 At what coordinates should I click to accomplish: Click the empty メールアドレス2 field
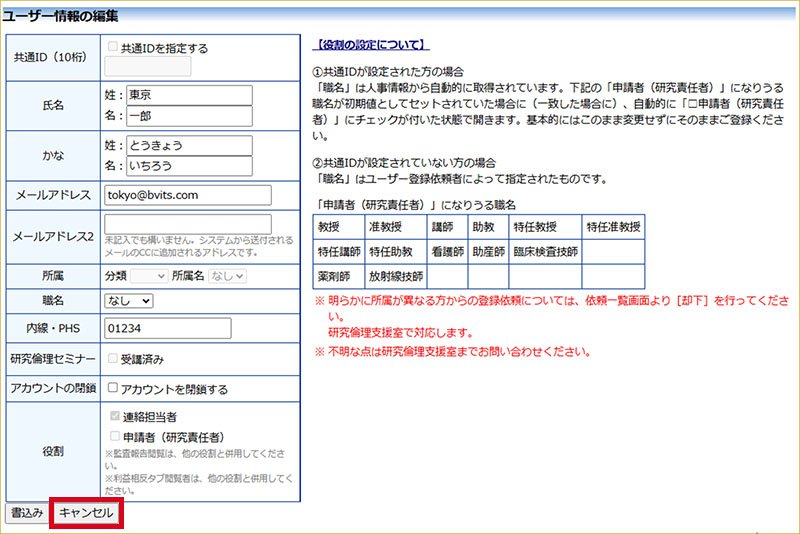[188, 224]
